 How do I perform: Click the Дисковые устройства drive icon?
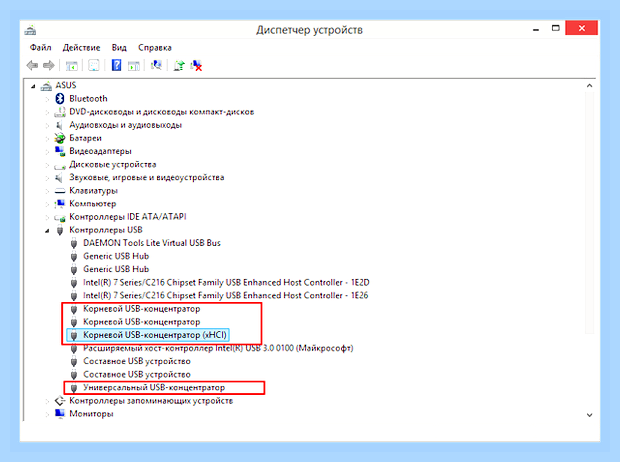pos(60,166)
